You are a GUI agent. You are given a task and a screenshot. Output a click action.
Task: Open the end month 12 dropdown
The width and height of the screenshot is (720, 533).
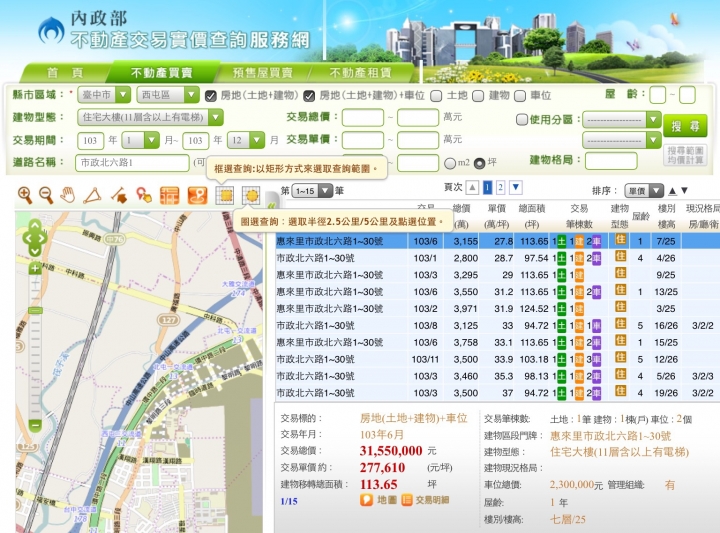tap(246, 140)
